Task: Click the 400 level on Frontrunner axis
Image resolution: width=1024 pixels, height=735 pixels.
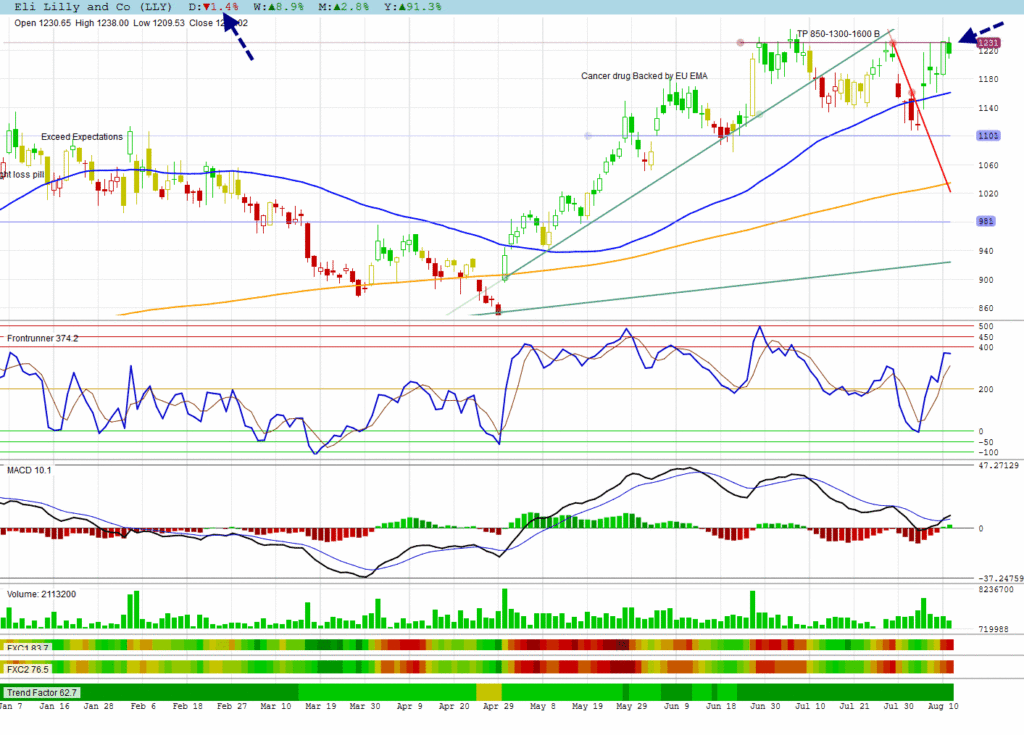Action: click(x=985, y=348)
